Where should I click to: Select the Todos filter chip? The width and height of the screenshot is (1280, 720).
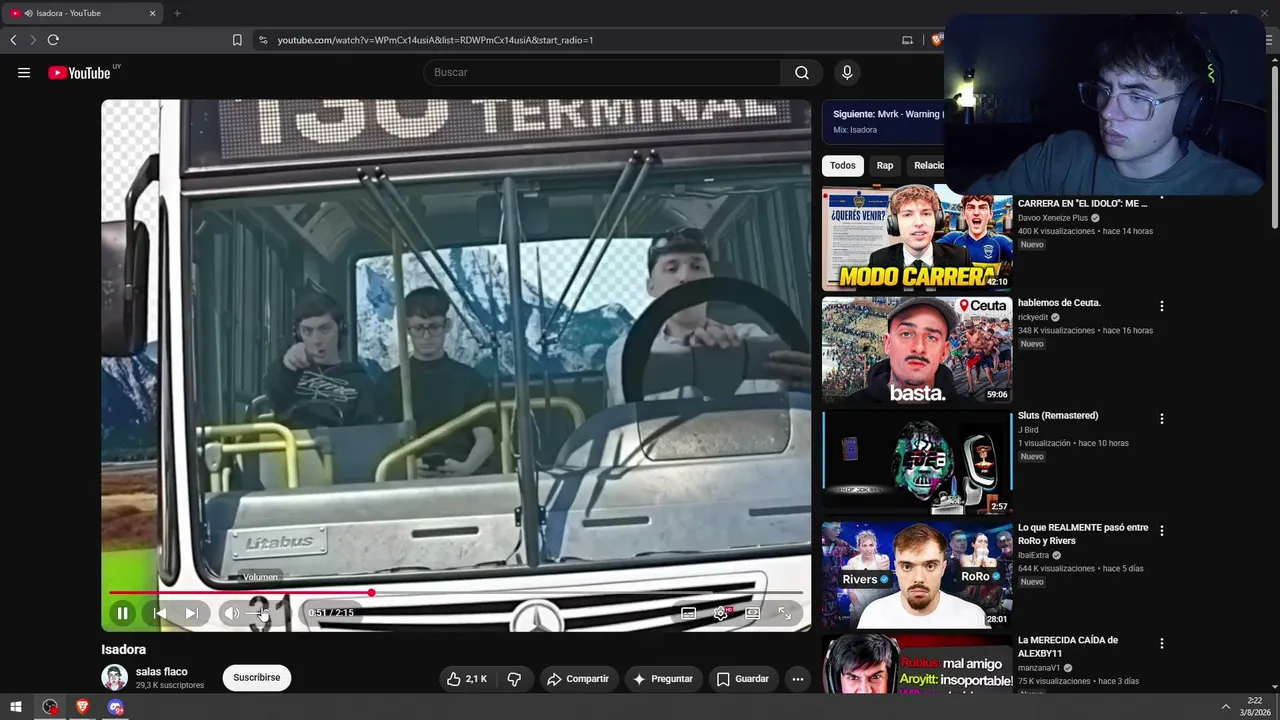[x=843, y=165]
